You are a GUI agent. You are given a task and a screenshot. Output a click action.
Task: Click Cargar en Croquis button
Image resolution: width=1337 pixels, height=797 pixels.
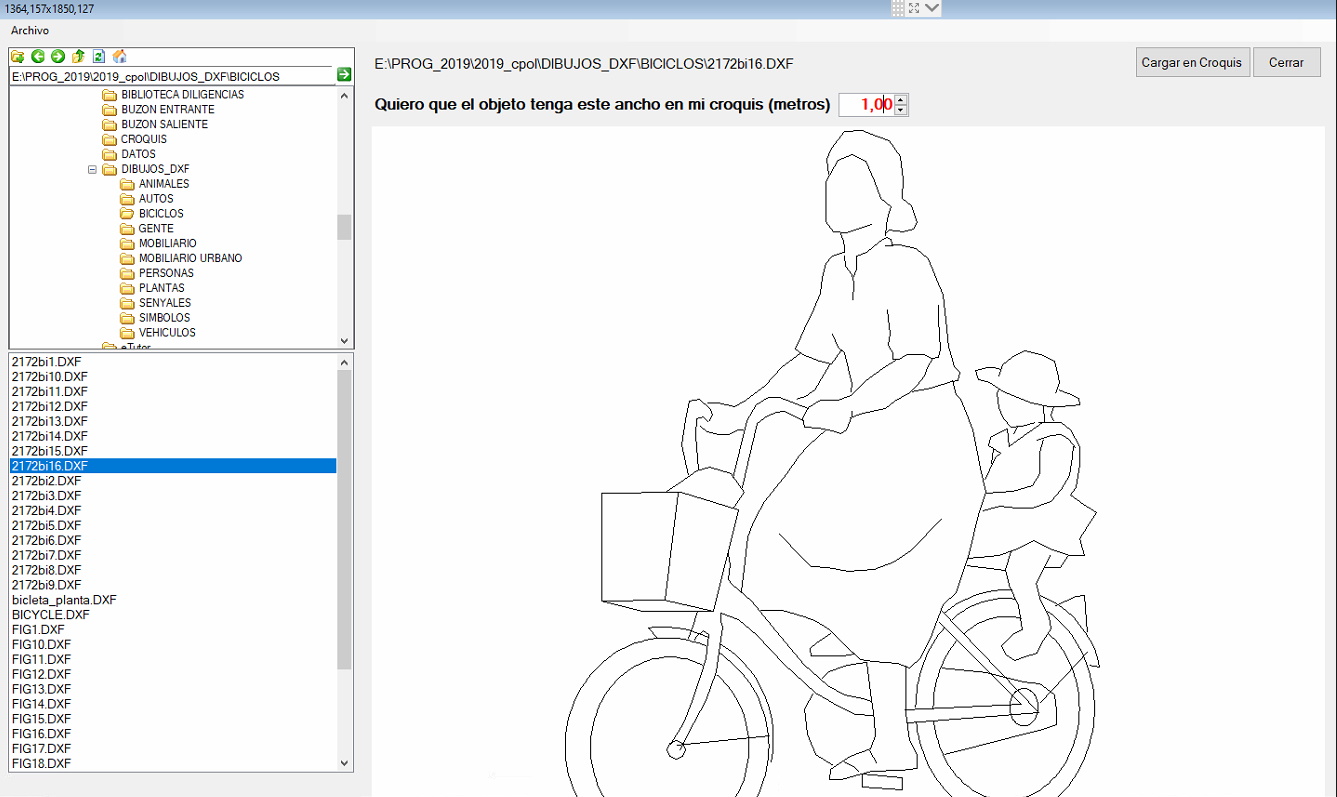tap(1192, 62)
